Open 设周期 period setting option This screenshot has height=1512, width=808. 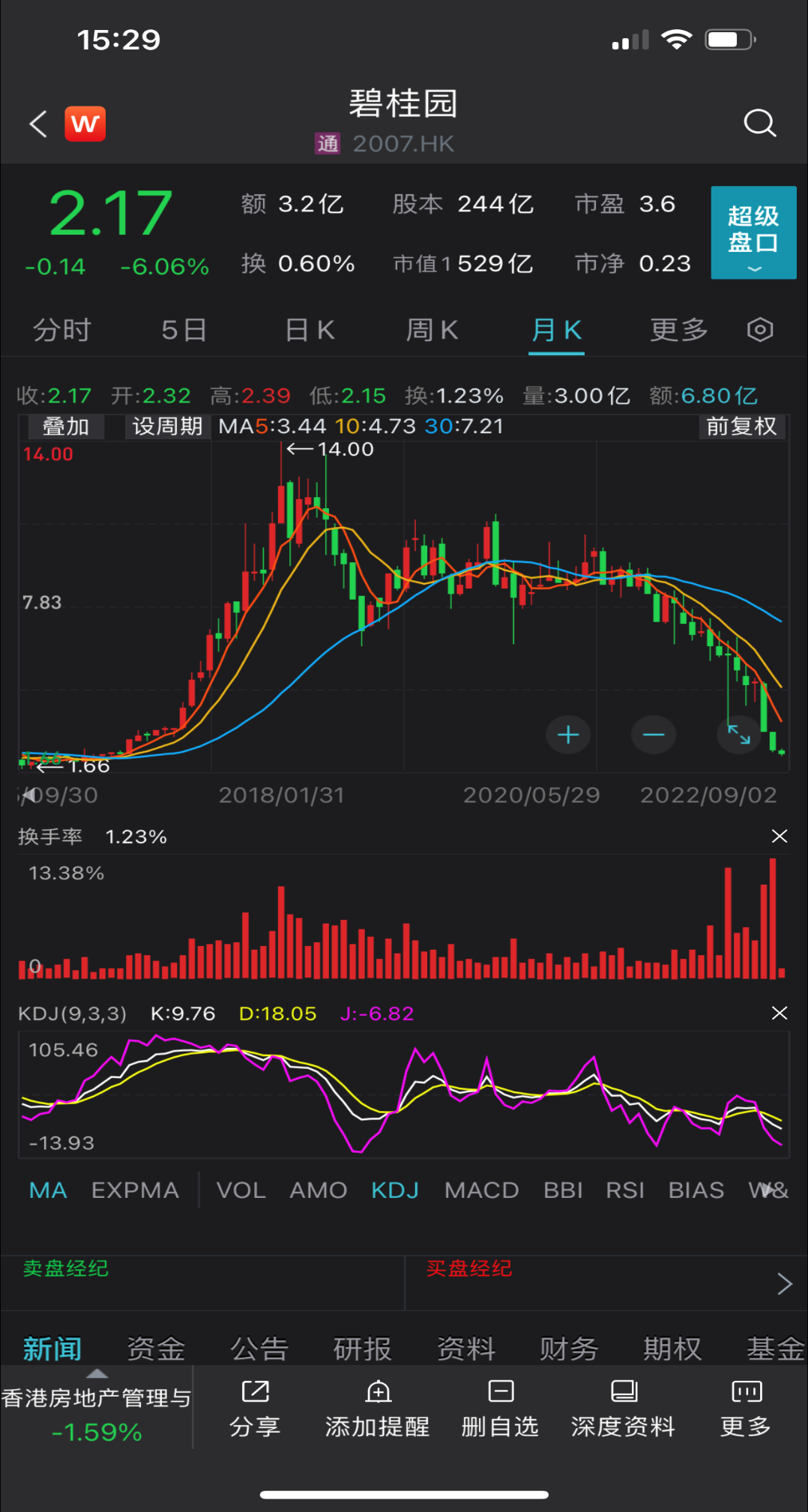pyautogui.click(x=167, y=427)
